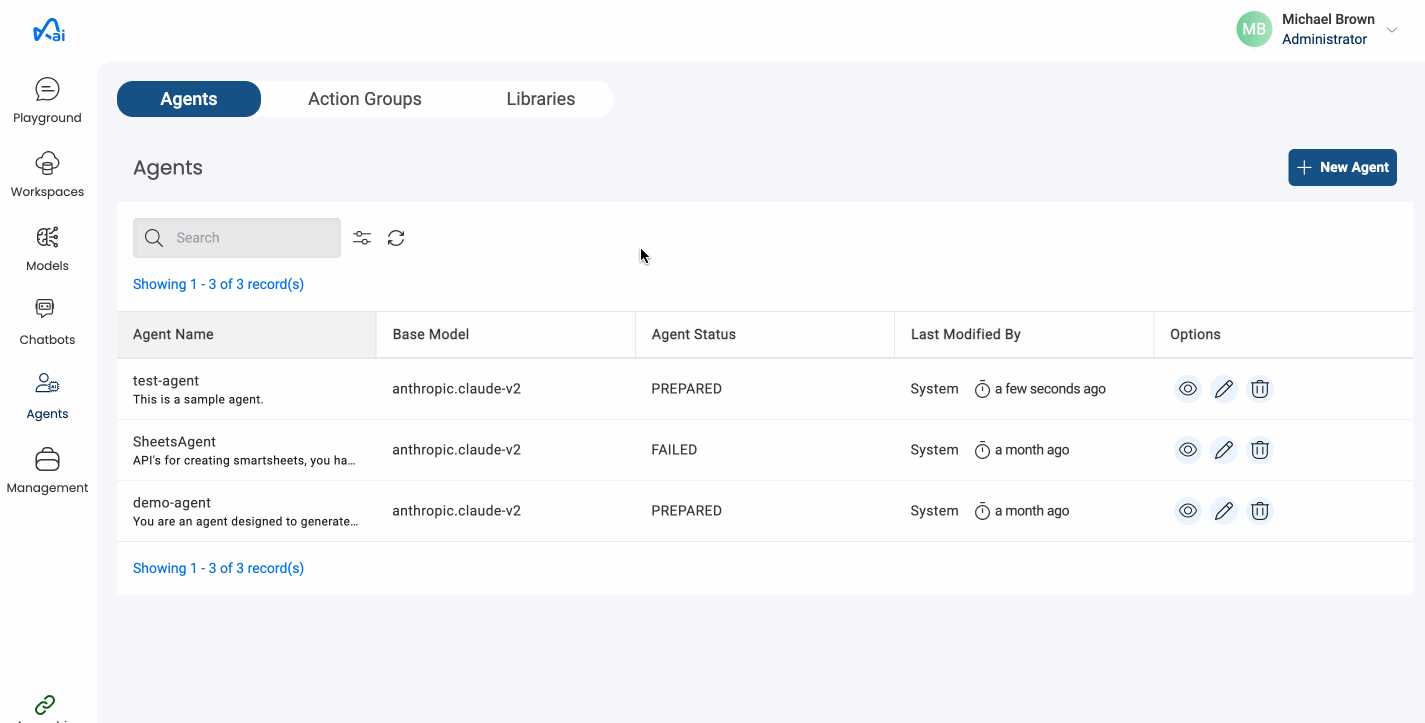Image resolution: width=1425 pixels, height=723 pixels.
Task: Click into the Search agents field
Action: pos(250,238)
